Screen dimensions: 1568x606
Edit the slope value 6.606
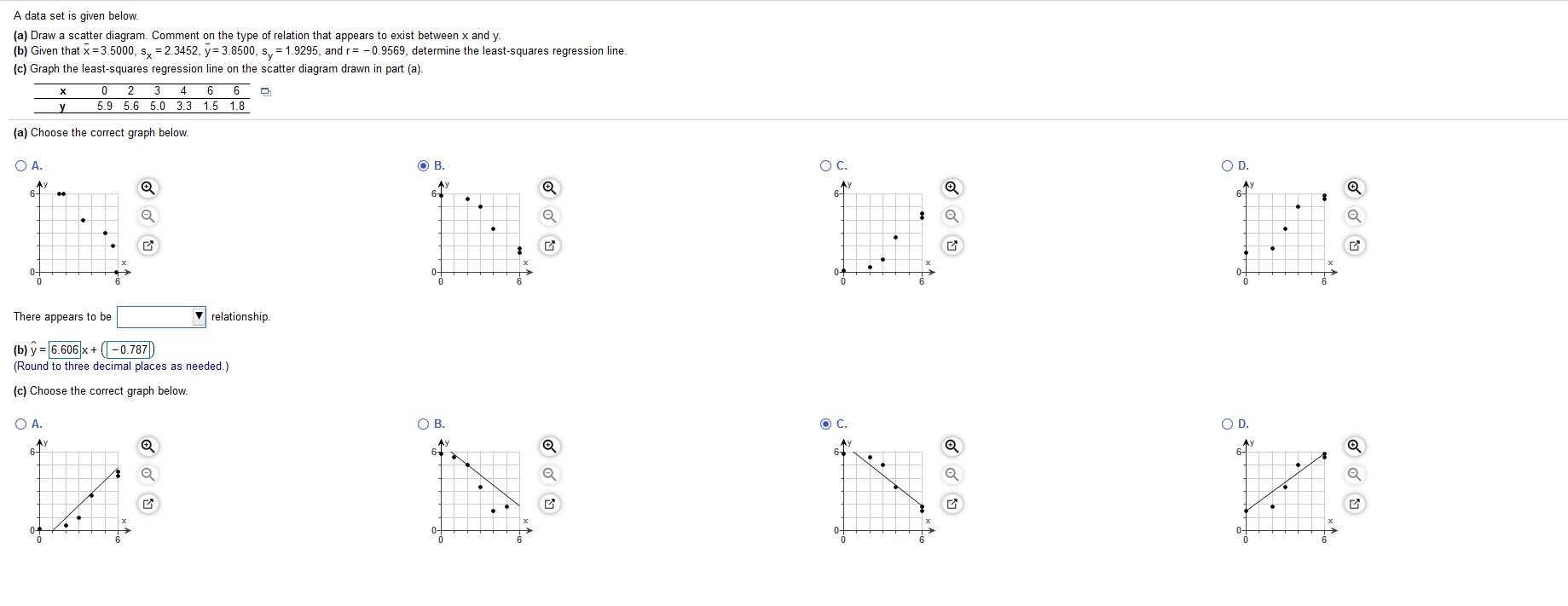64,349
